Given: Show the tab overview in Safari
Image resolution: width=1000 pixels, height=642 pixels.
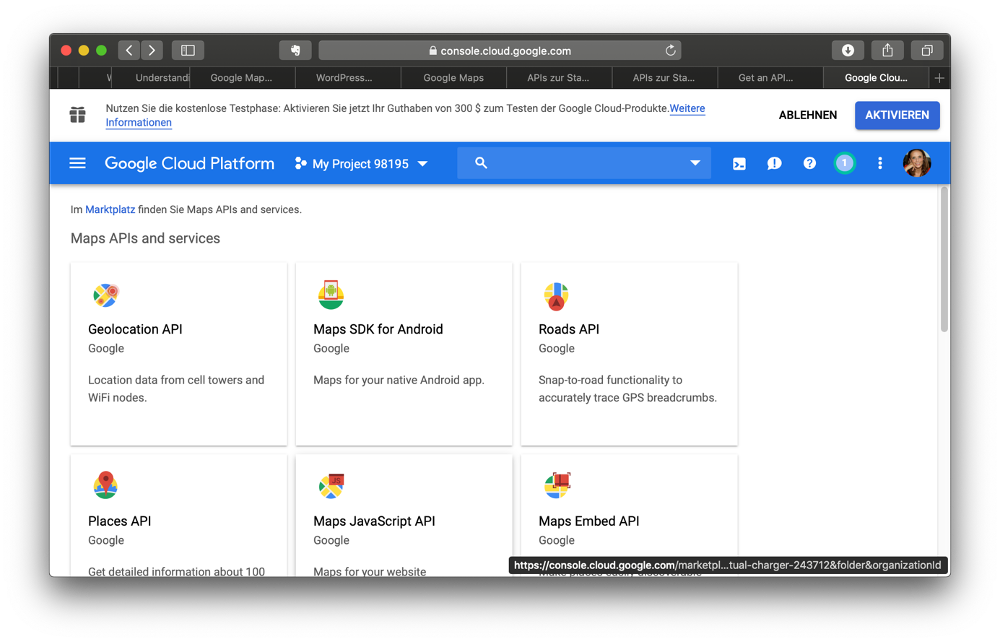Looking at the screenshot, I should [x=927, y=50].
